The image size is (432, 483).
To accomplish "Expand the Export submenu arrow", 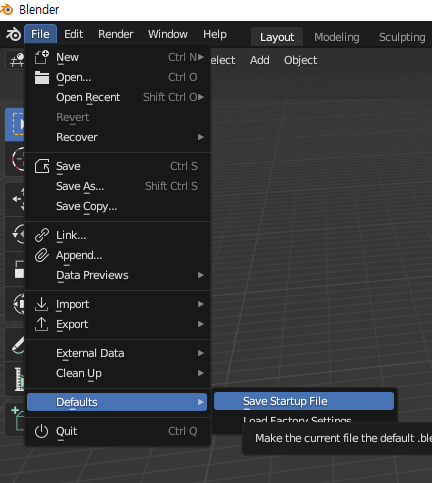I will point(201,324).
